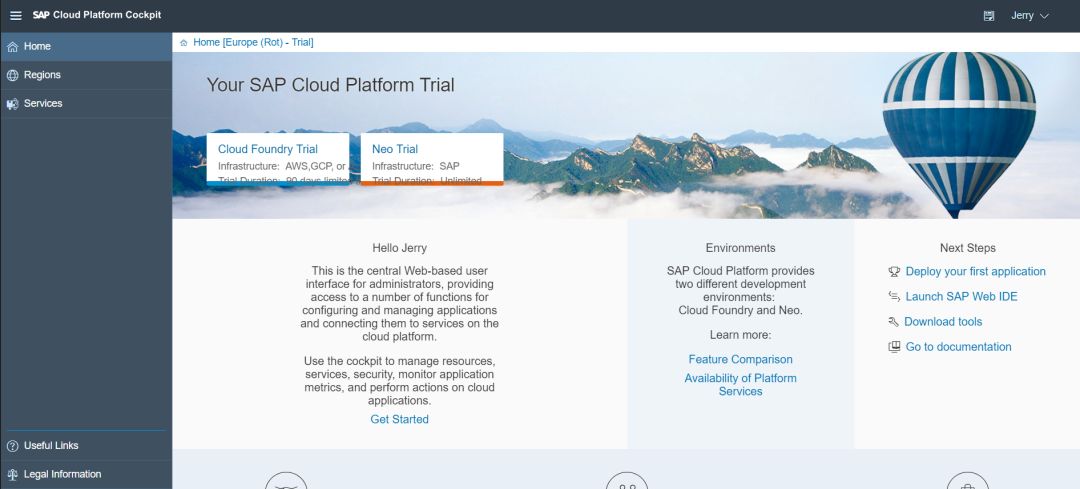Click Go to documentation link

click(x=959, y=347)
